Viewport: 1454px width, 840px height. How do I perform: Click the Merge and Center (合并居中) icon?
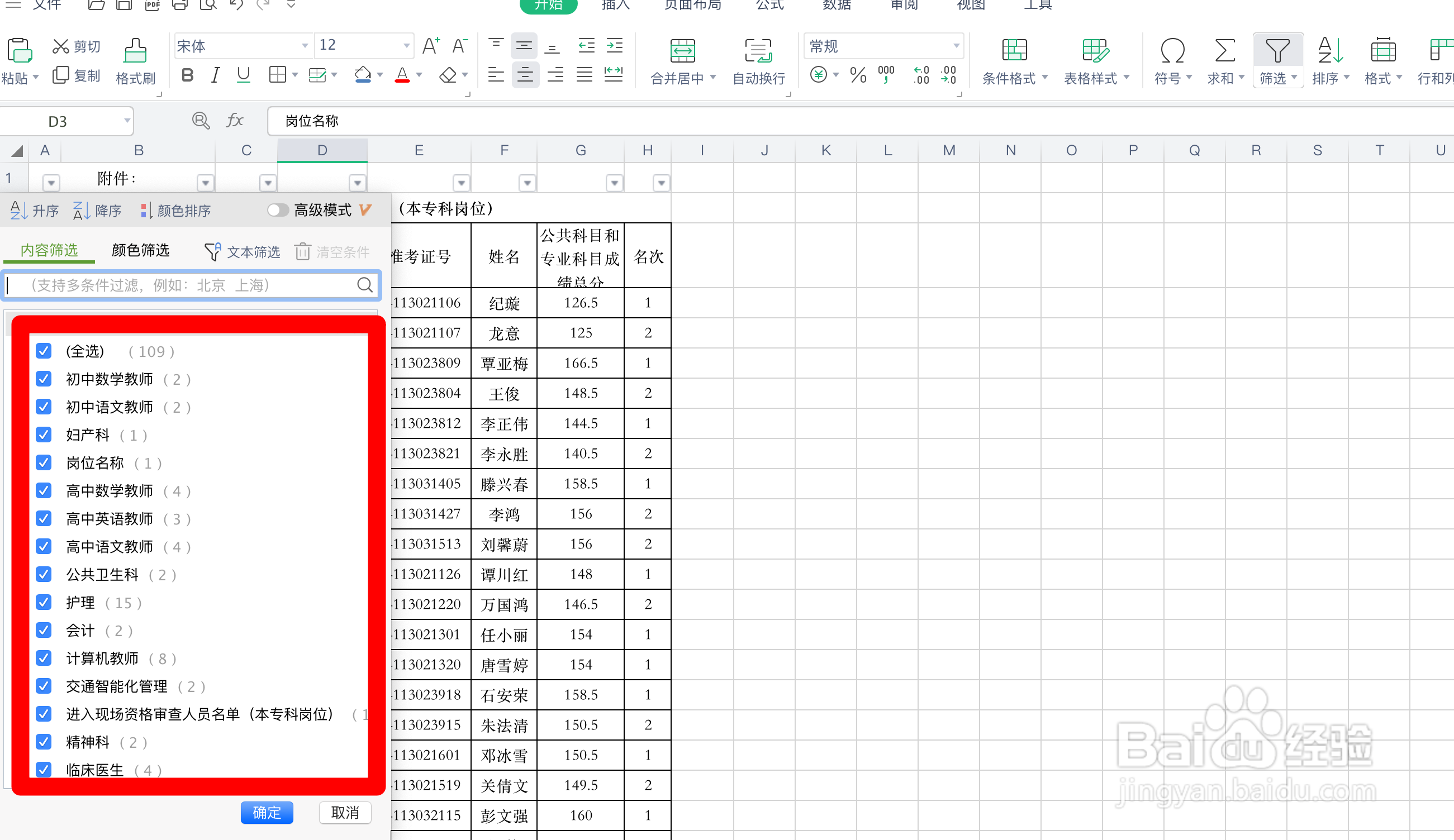click(x=682, y=51)
